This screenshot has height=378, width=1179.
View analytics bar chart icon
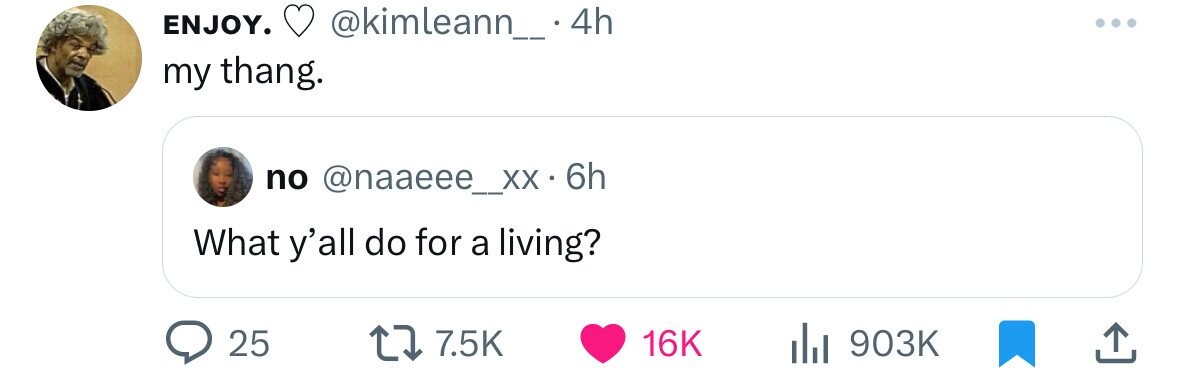pyautogui.click(x=811, y=345)
